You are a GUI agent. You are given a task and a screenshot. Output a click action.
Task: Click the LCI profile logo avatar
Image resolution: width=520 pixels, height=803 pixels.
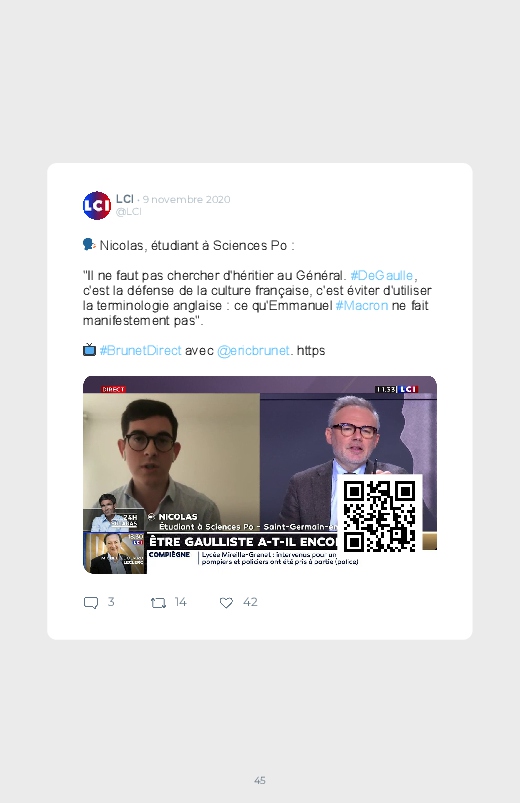[x=97, y=205]
